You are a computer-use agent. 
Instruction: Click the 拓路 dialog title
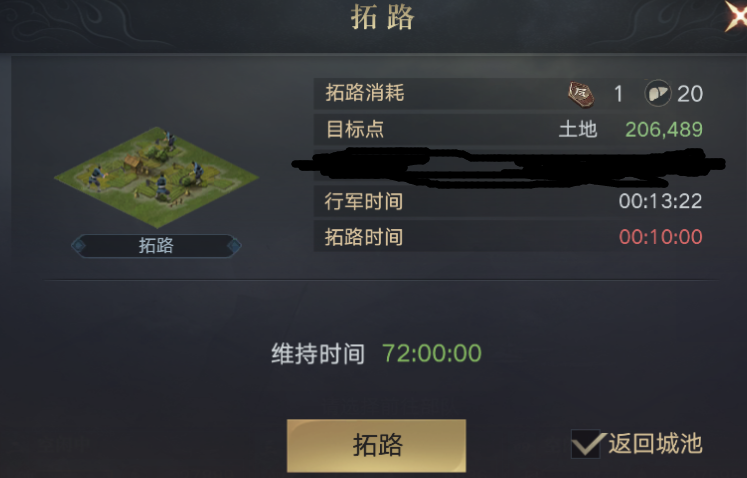pos(383,17)
